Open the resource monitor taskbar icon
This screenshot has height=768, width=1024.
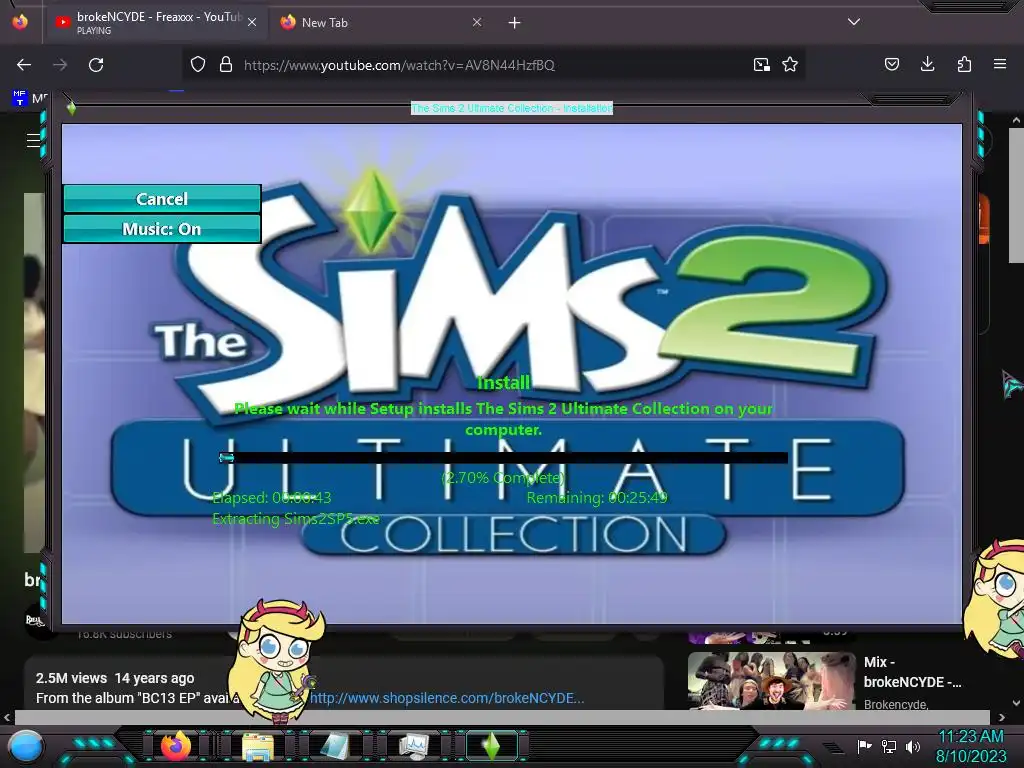click(x=413, y=746)
